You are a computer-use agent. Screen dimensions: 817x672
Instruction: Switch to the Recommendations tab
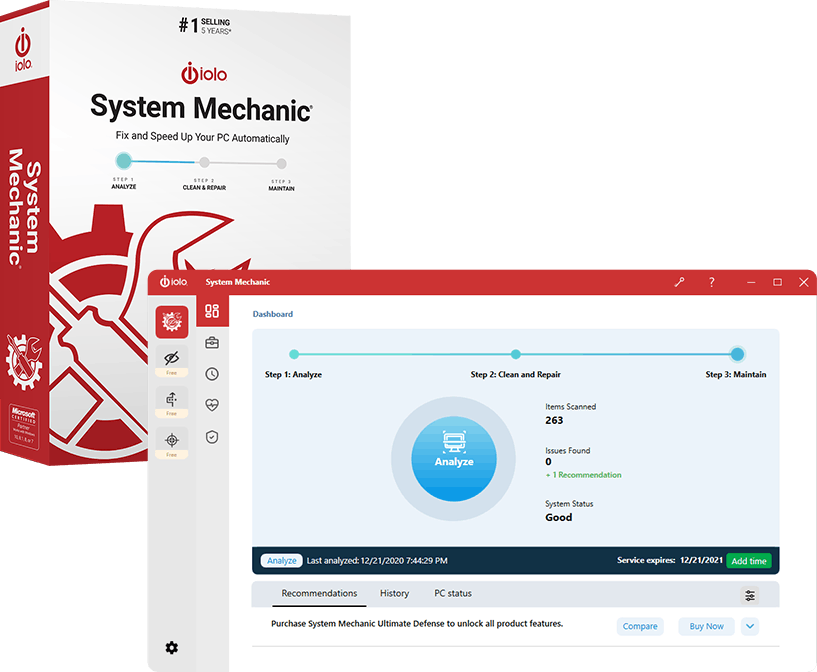tap(319, 593)
